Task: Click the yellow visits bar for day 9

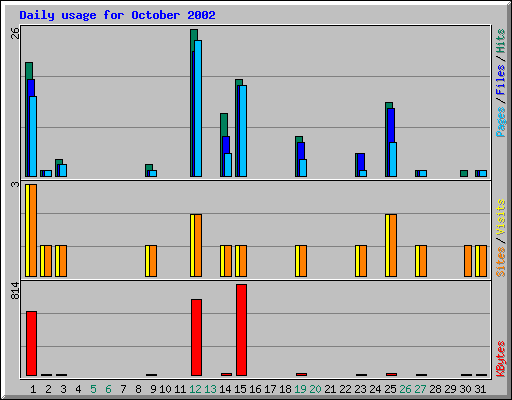Action: coord(147,261)
